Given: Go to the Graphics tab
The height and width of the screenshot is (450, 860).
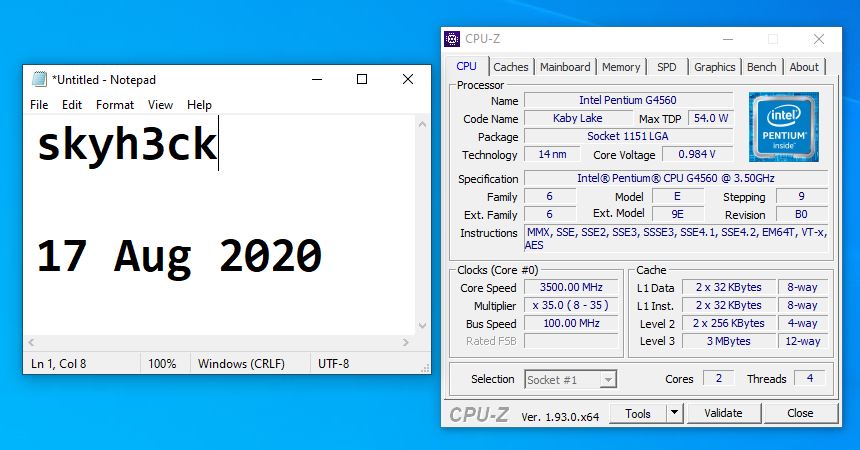Looking at the screenshot, I should pyautogui.click(x=715, y=67).
